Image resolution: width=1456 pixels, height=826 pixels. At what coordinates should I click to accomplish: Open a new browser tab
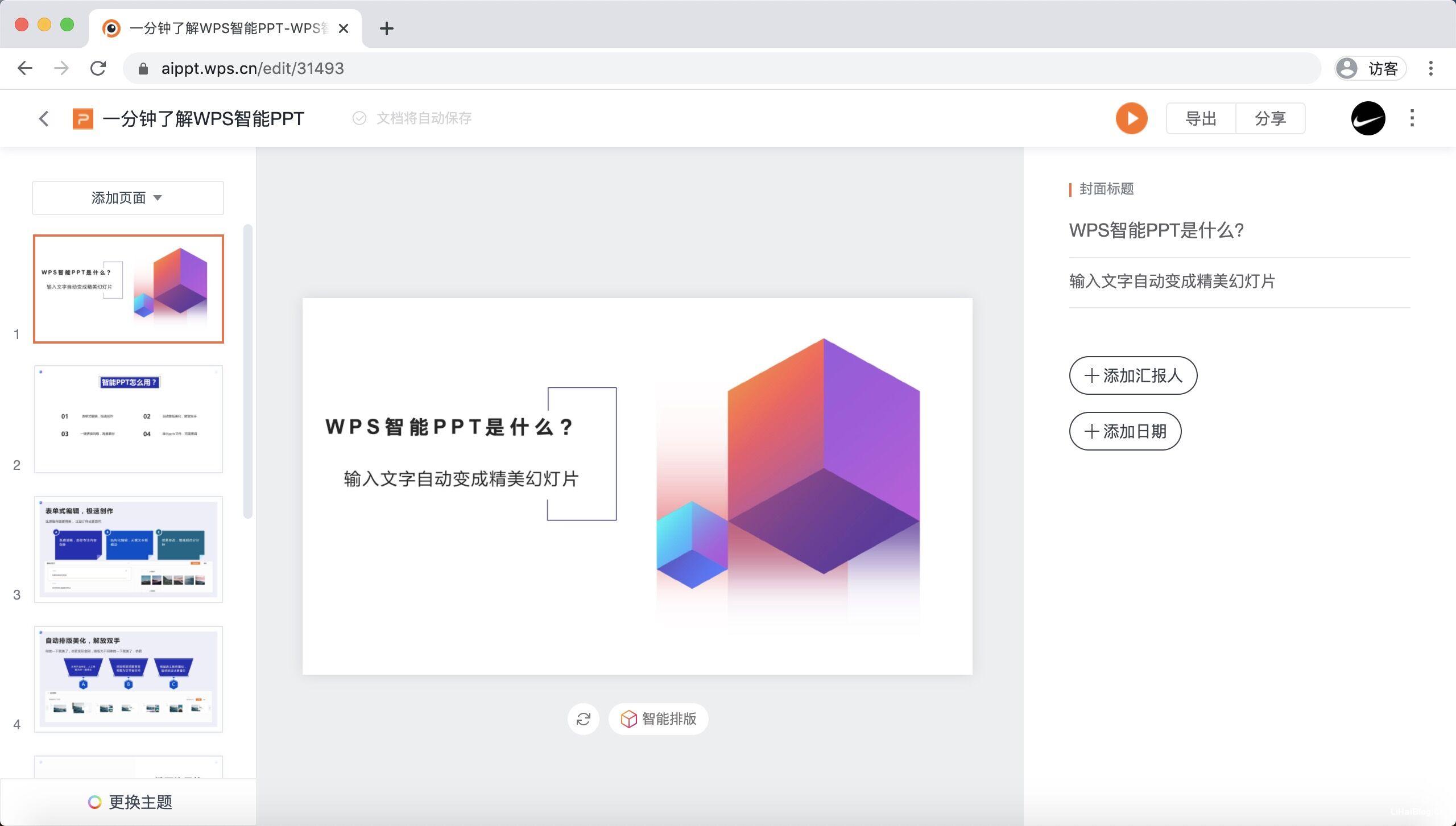[387, 28]
